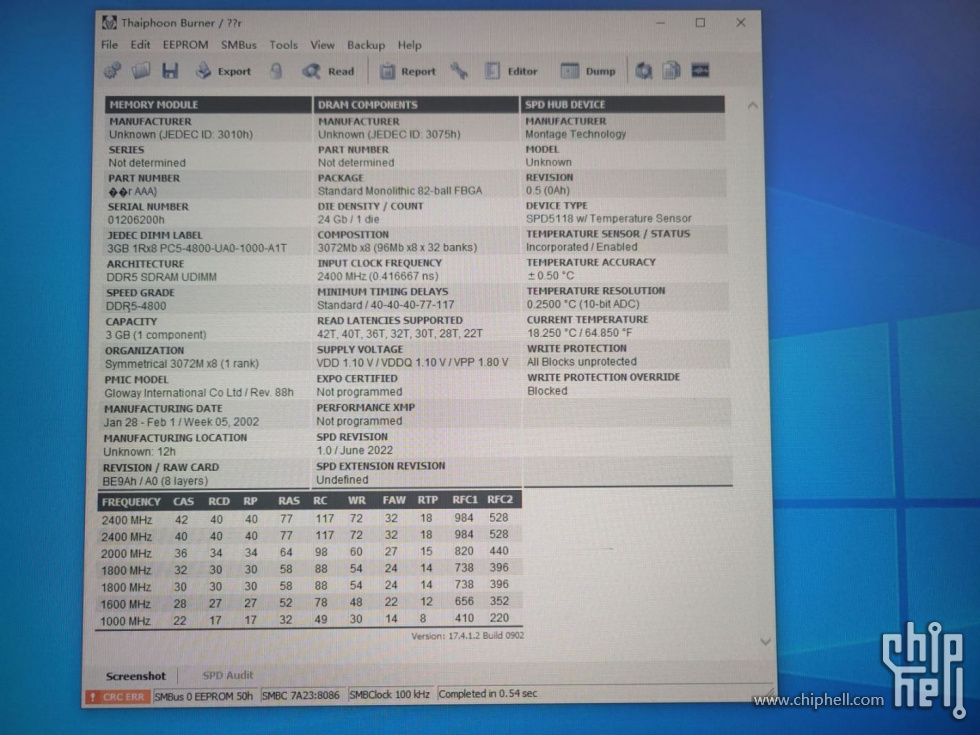Open the Backup menu
The image size is (980, 735).
pyautogui.click(x=366, y=45)
